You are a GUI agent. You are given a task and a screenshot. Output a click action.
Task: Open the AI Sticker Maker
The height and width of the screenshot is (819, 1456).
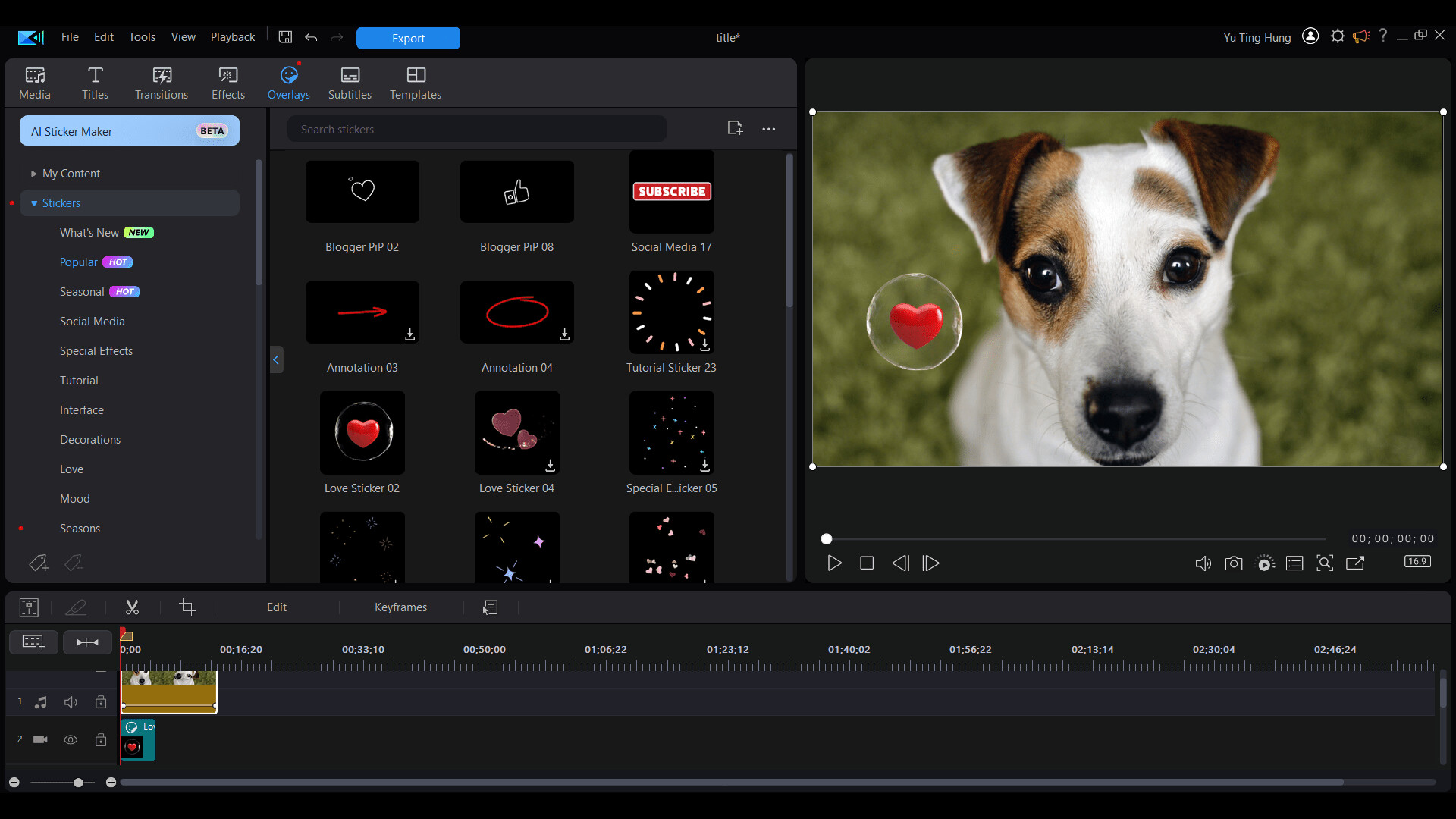click(x=129, y=130)
